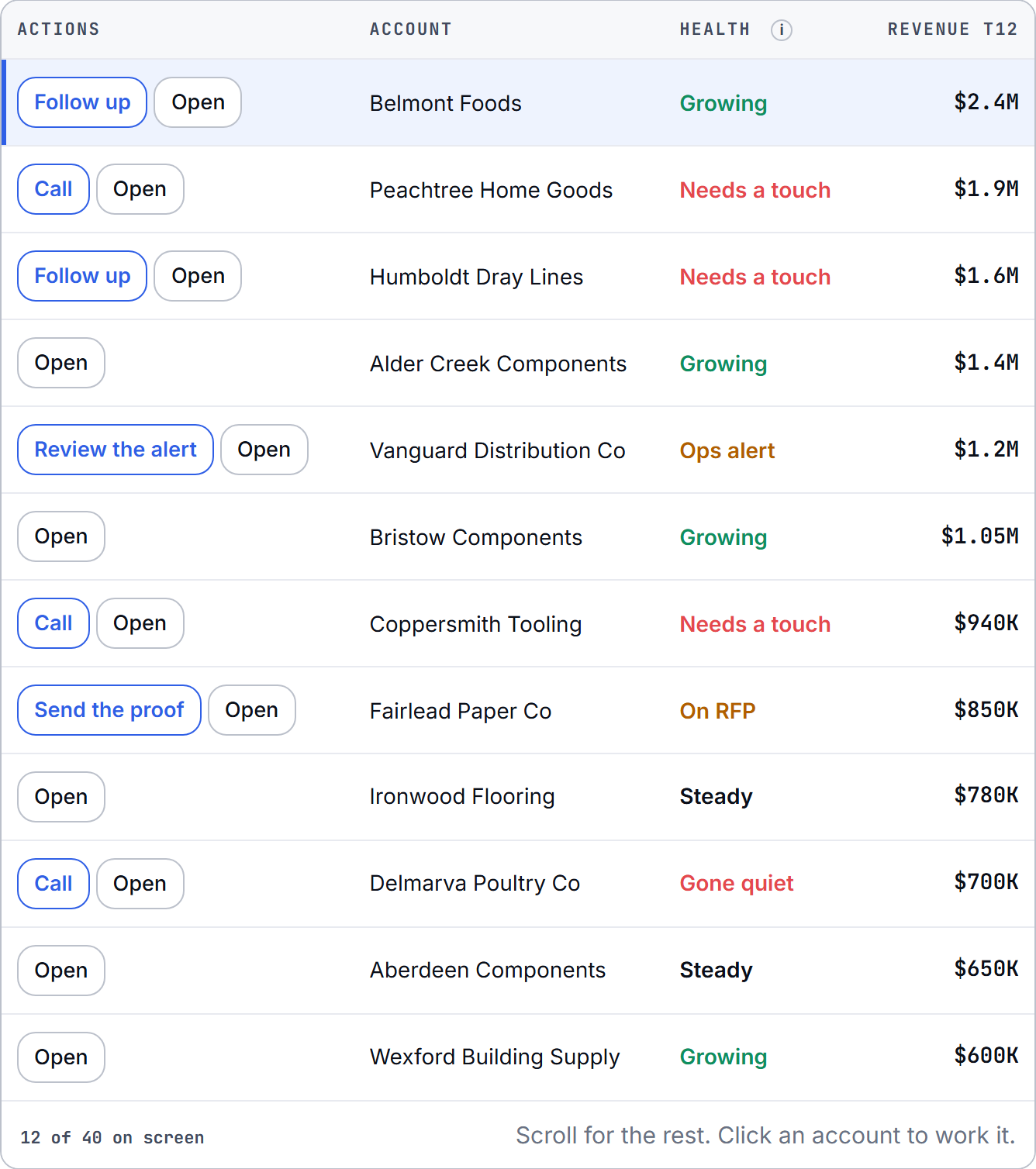This screenshot has height=1169, width=1036.
Task: Click the Revenue T12 column header
Action: [x=952, y=29]
